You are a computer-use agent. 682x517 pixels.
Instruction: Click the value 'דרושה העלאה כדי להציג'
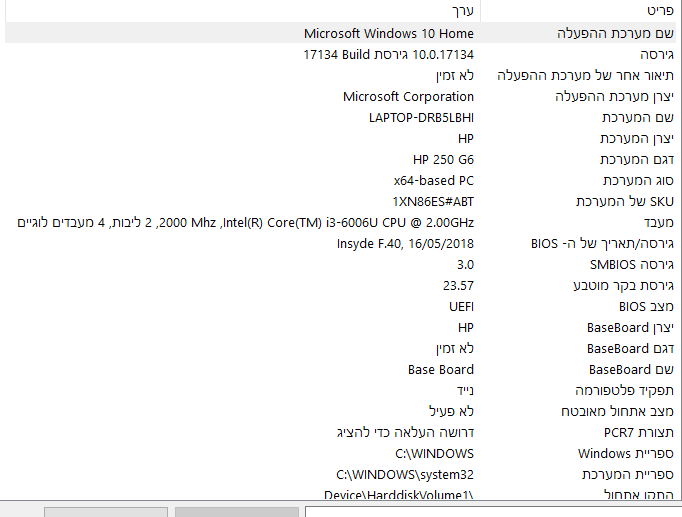(x=405, y=433)
